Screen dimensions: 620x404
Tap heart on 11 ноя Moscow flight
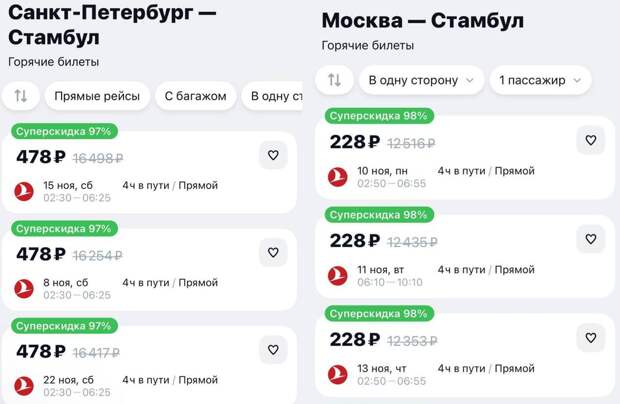point(590,239)
